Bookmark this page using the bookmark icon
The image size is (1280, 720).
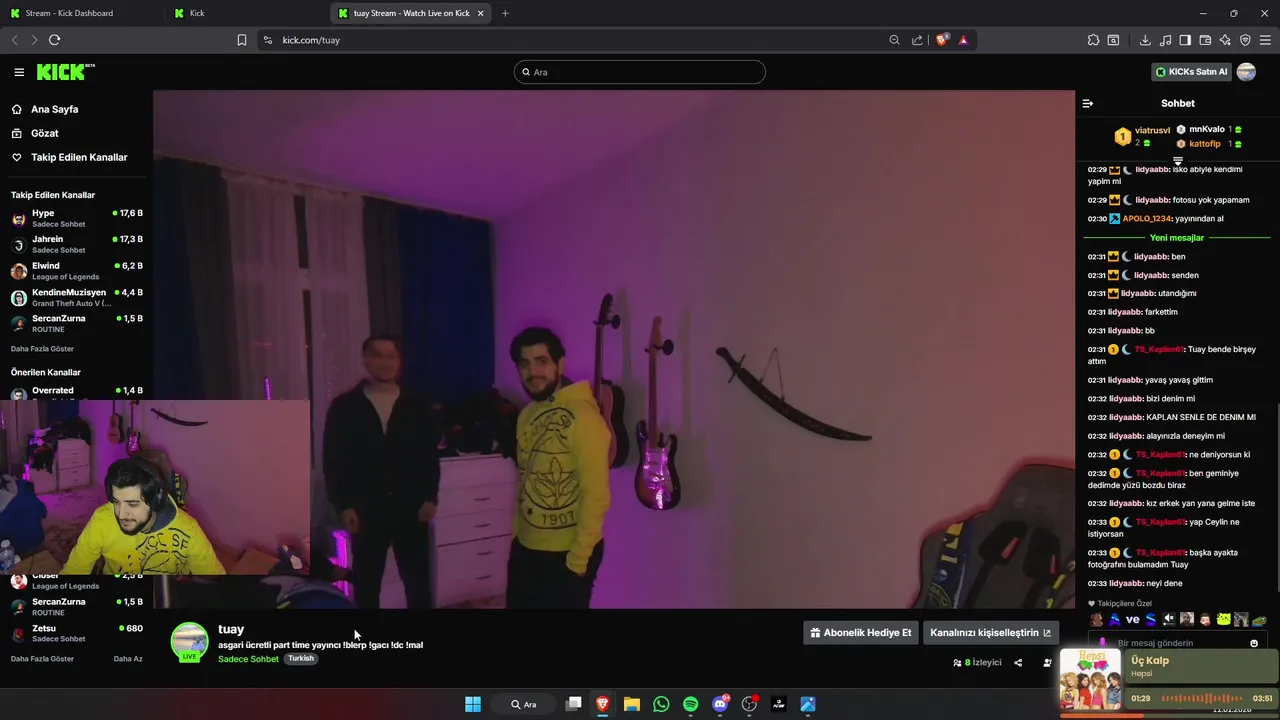tap(241, 40)
